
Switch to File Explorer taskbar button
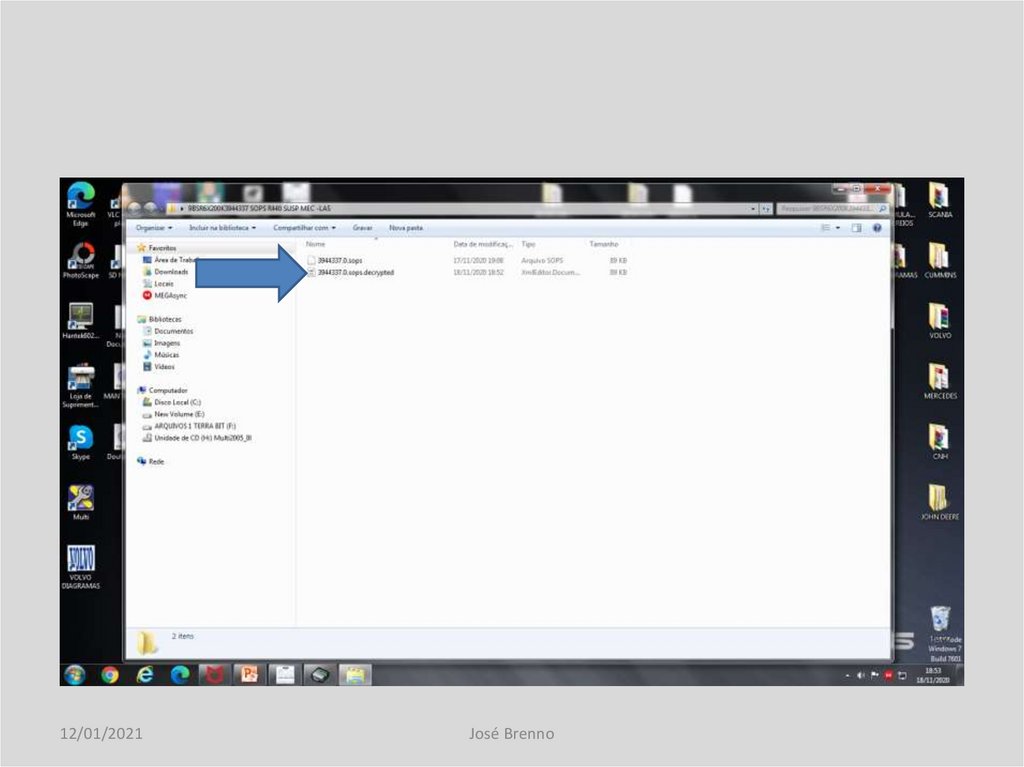coord(355,674)
